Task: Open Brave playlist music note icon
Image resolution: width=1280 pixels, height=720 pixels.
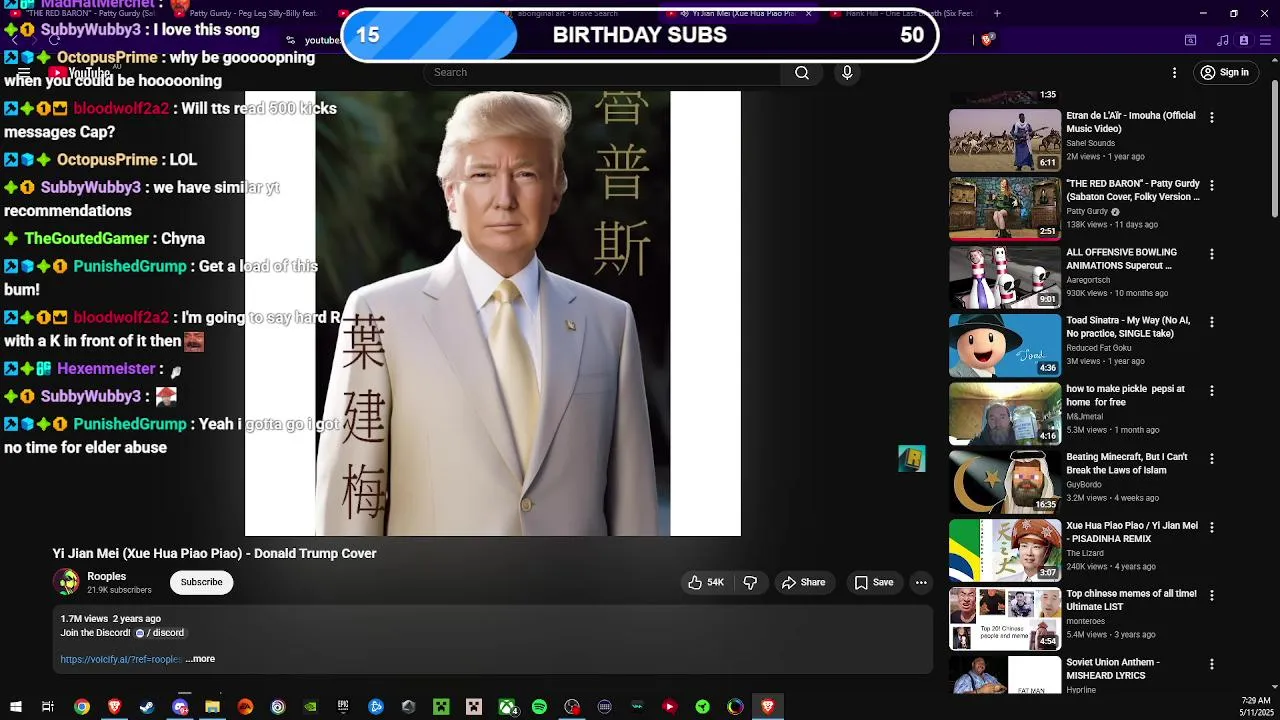Action: pyautogui.click(x=1223, y=40)
